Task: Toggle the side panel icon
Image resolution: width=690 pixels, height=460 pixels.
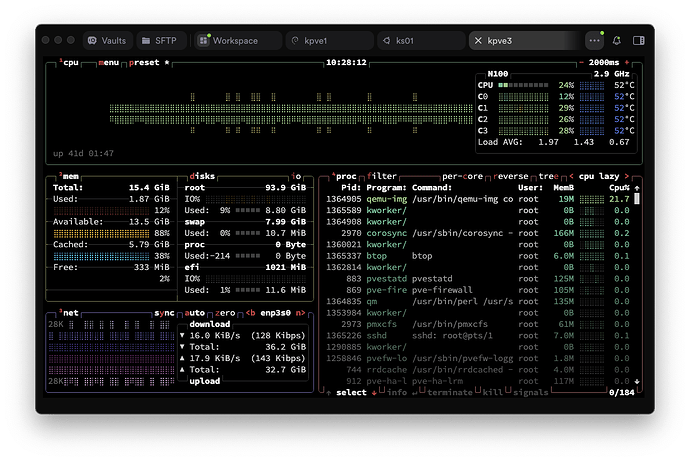Action: [x=639, y=40]
